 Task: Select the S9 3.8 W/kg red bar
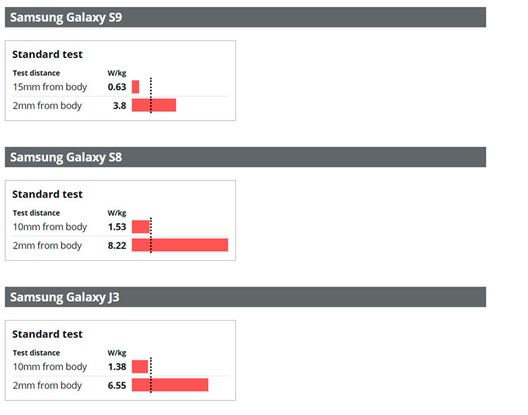154,105
